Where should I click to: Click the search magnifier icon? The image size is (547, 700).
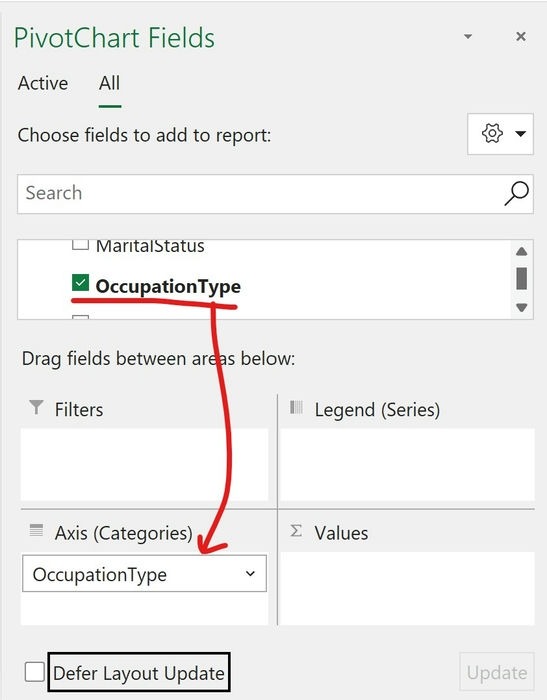(517, 193)
